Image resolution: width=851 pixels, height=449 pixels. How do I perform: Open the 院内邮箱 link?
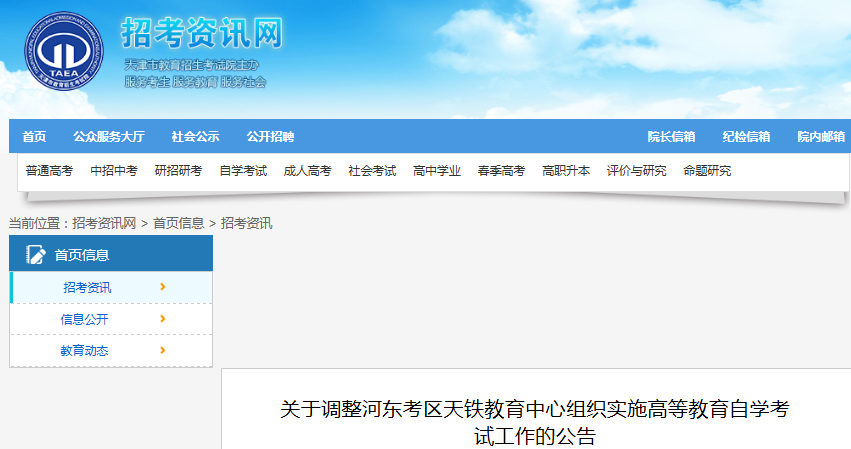click(820, 137)
